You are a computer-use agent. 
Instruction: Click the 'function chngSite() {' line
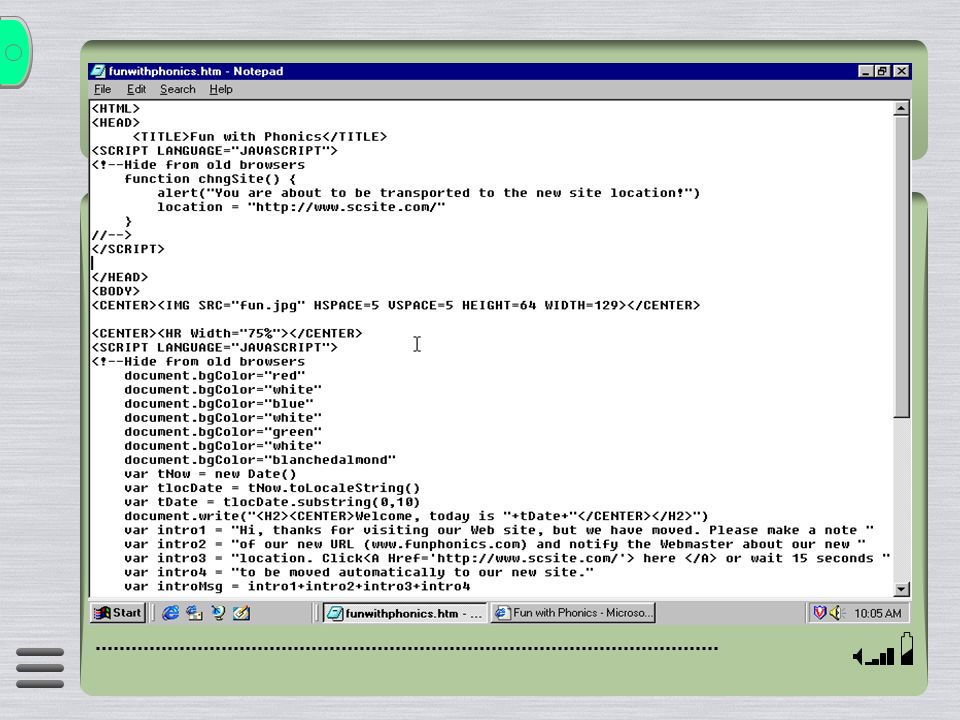click(210, 179)
